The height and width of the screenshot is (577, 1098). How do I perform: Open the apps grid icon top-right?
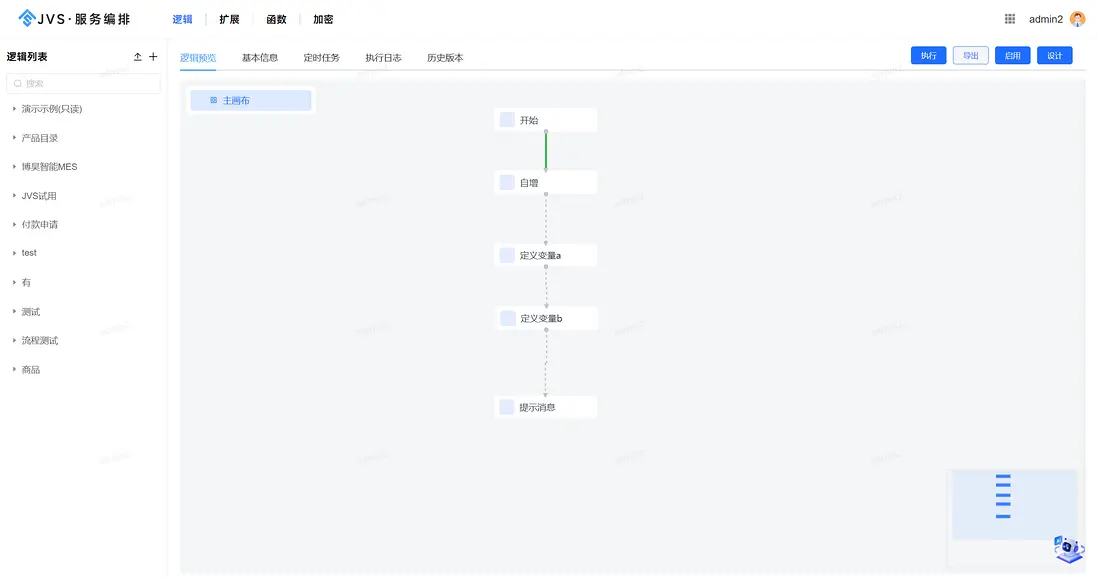click(1010, 18)
